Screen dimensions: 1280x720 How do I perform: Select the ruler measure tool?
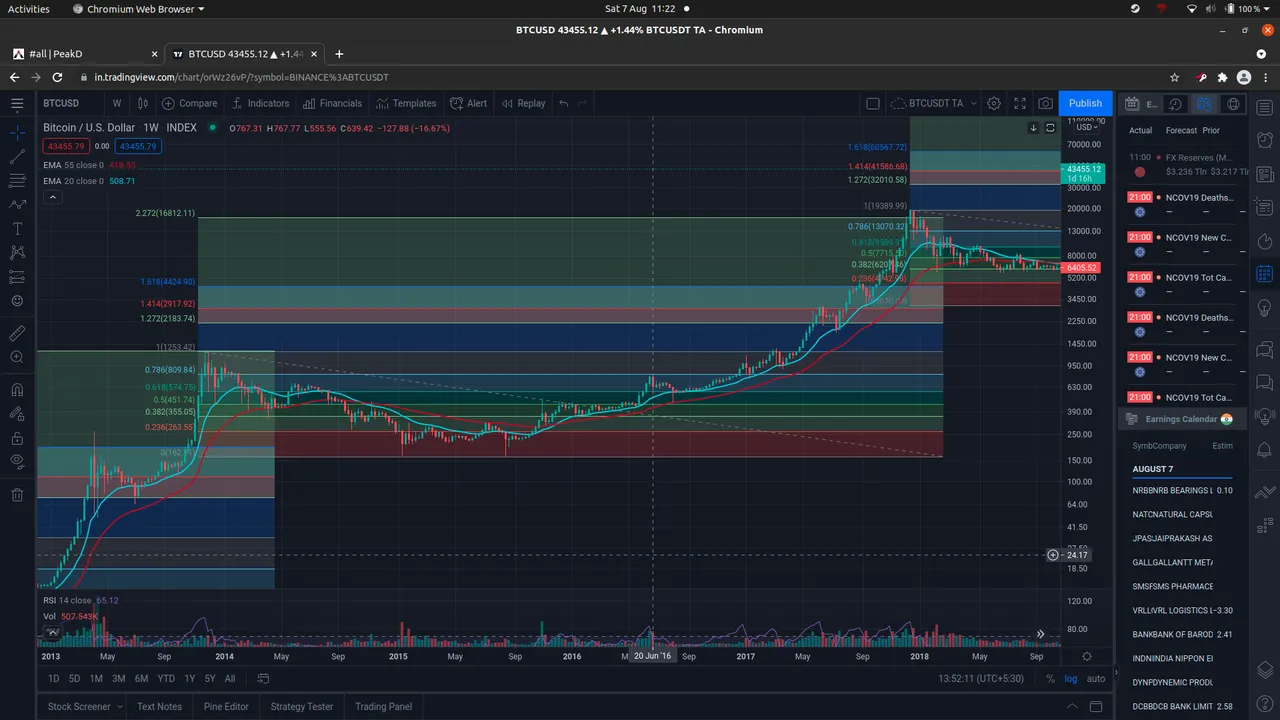click(17, 333)
